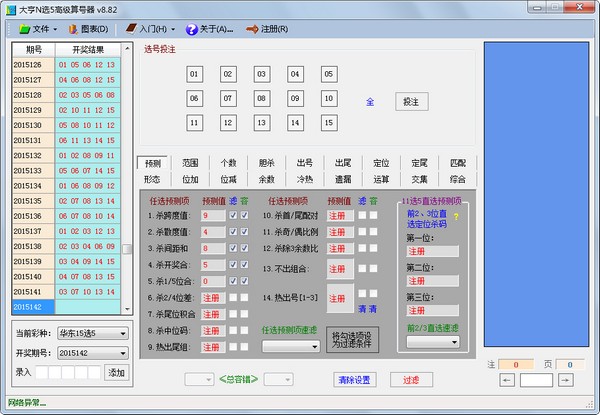This screenshot has width=600, height=415.
Task: Click the blue 全 select-all link
Action: [x=370, y=102]
